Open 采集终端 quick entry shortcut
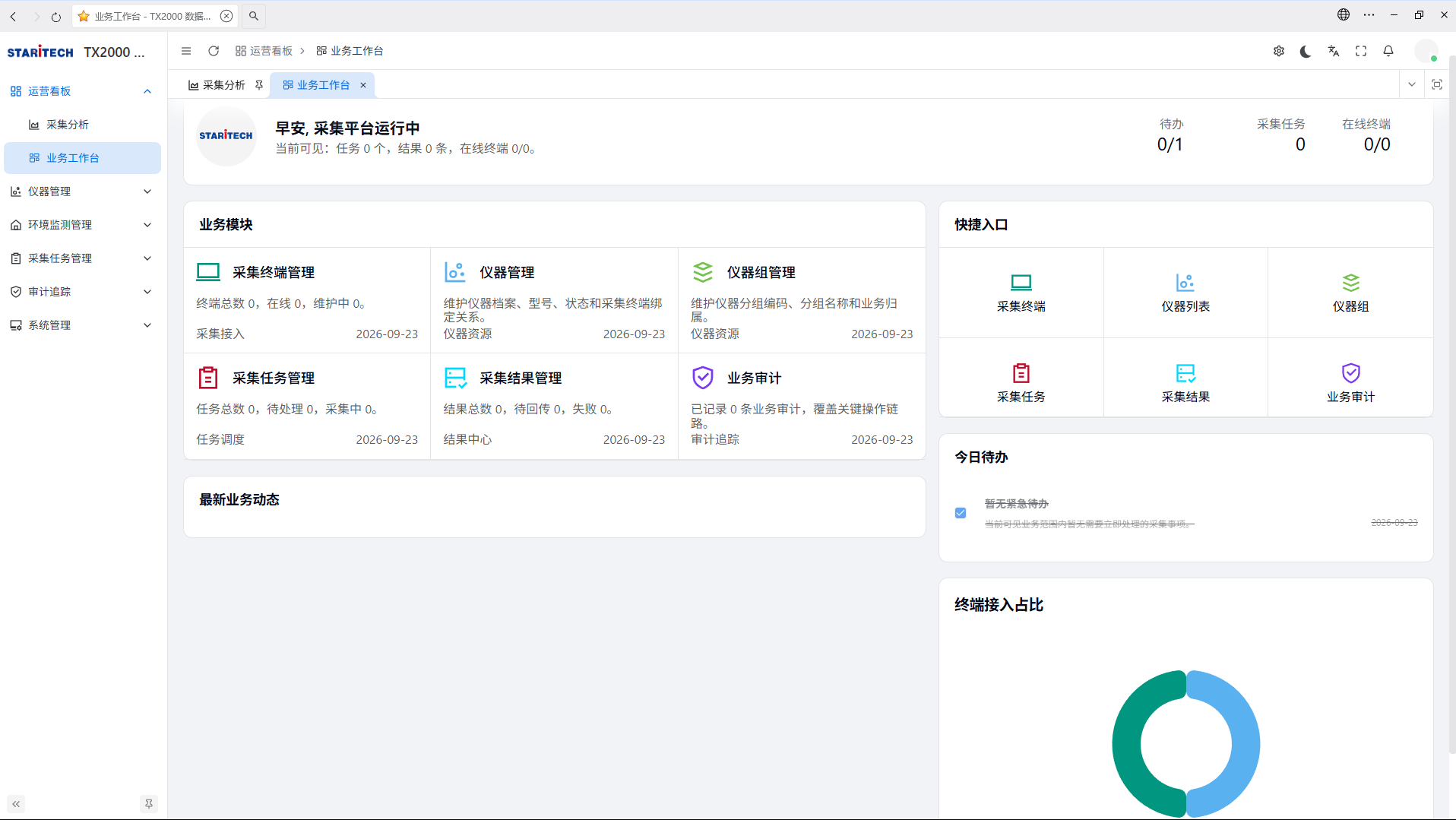 [1021, 293]
